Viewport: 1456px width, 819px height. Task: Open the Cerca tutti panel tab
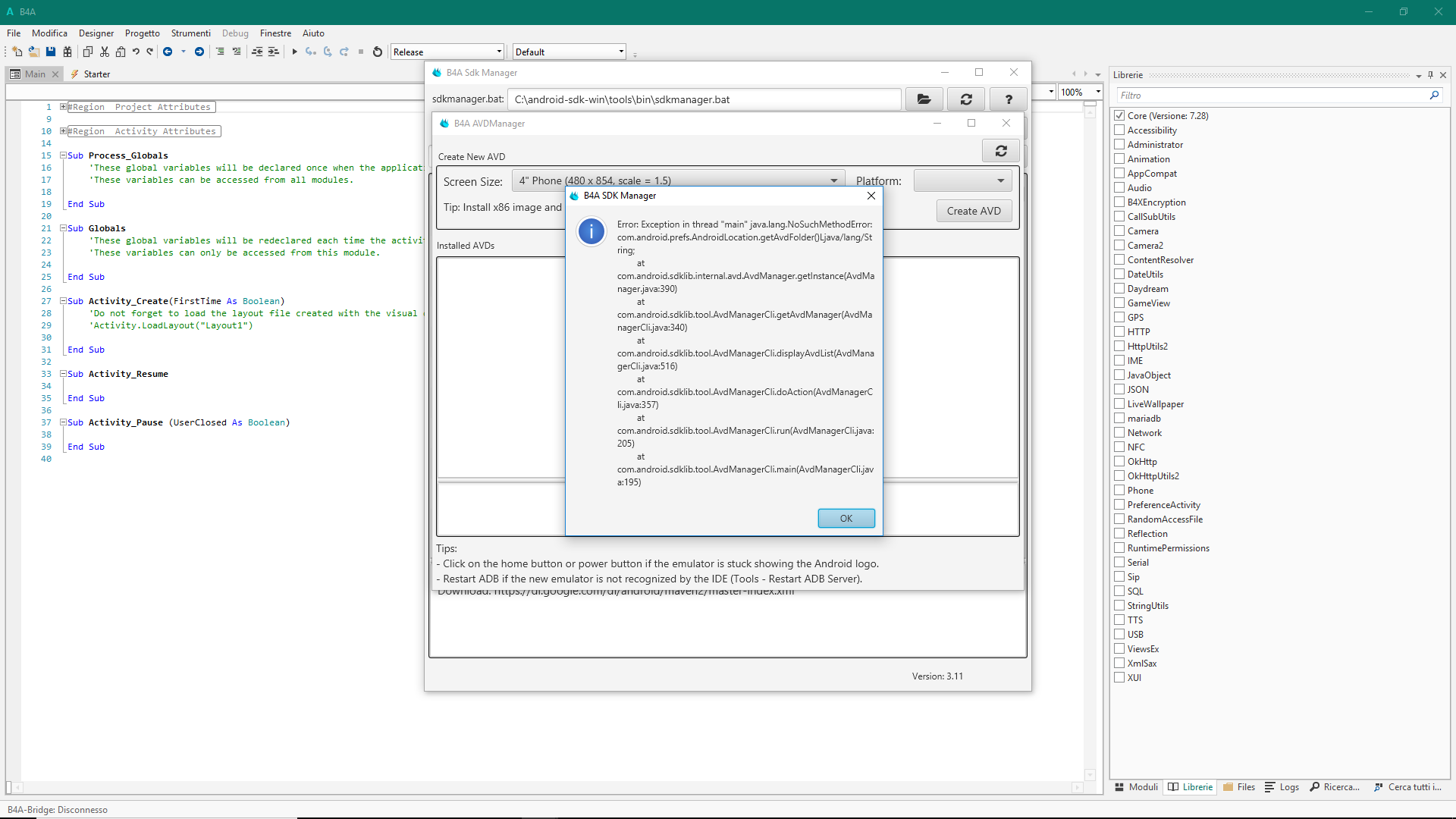coord(1407,787)
